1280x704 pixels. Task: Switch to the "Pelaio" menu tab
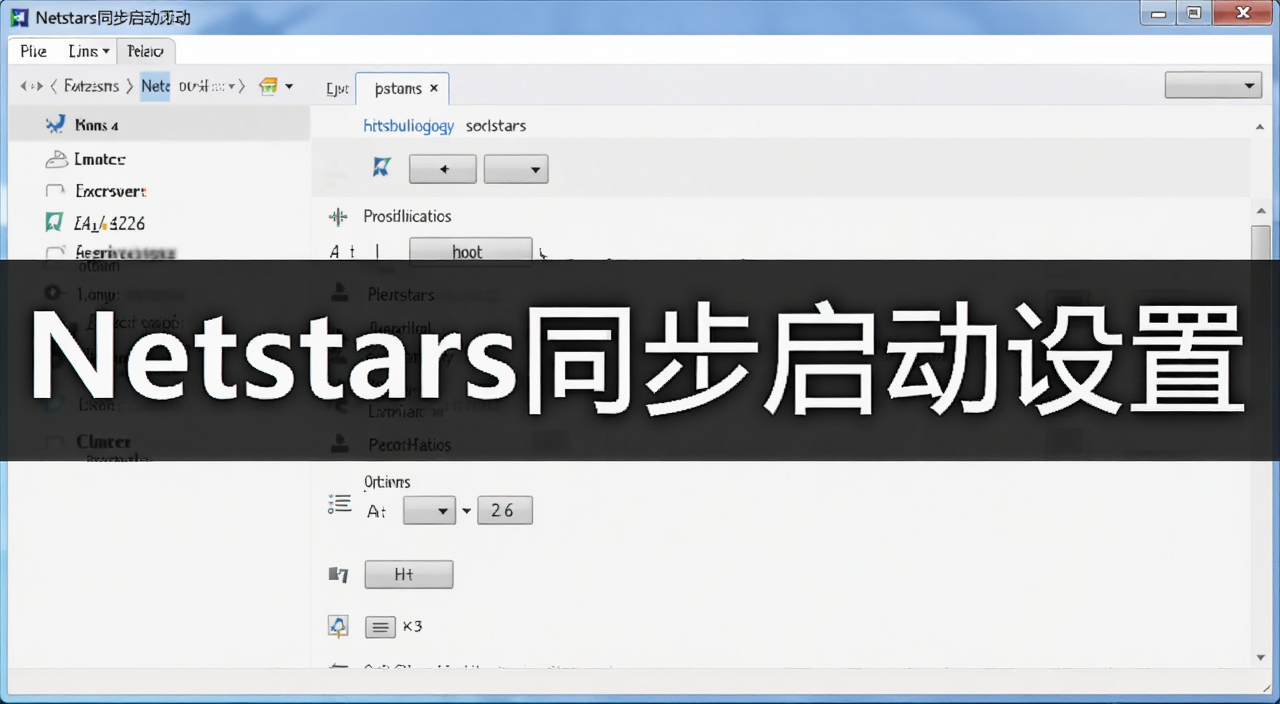tap(146, 51)
